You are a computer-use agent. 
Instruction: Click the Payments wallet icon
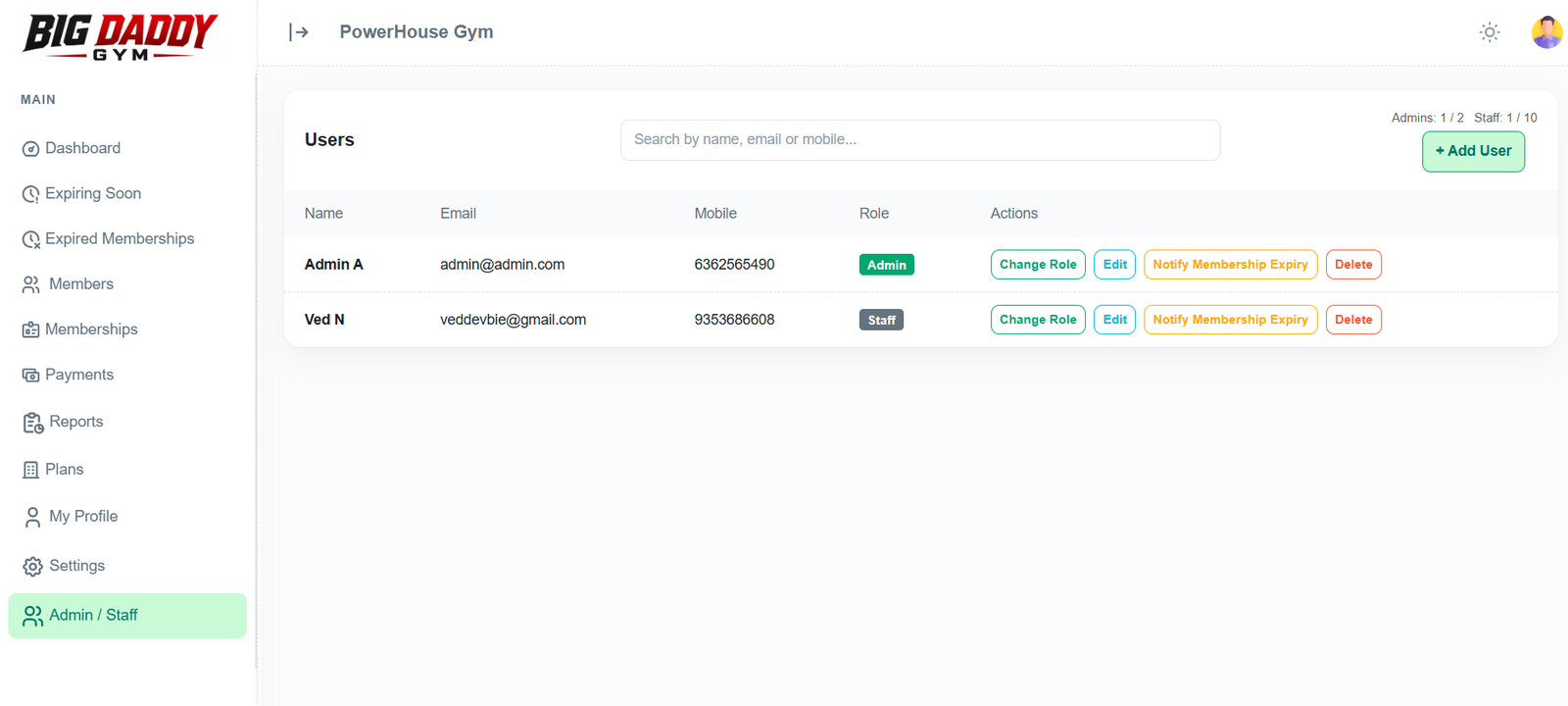pyautogui.click(x=30, y=376)
